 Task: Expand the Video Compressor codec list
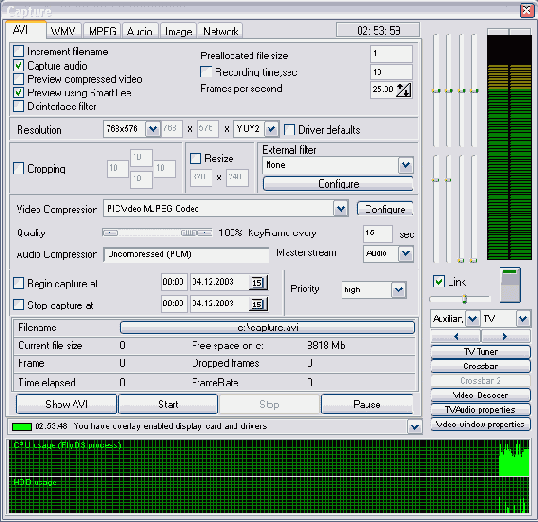point(340,208)
